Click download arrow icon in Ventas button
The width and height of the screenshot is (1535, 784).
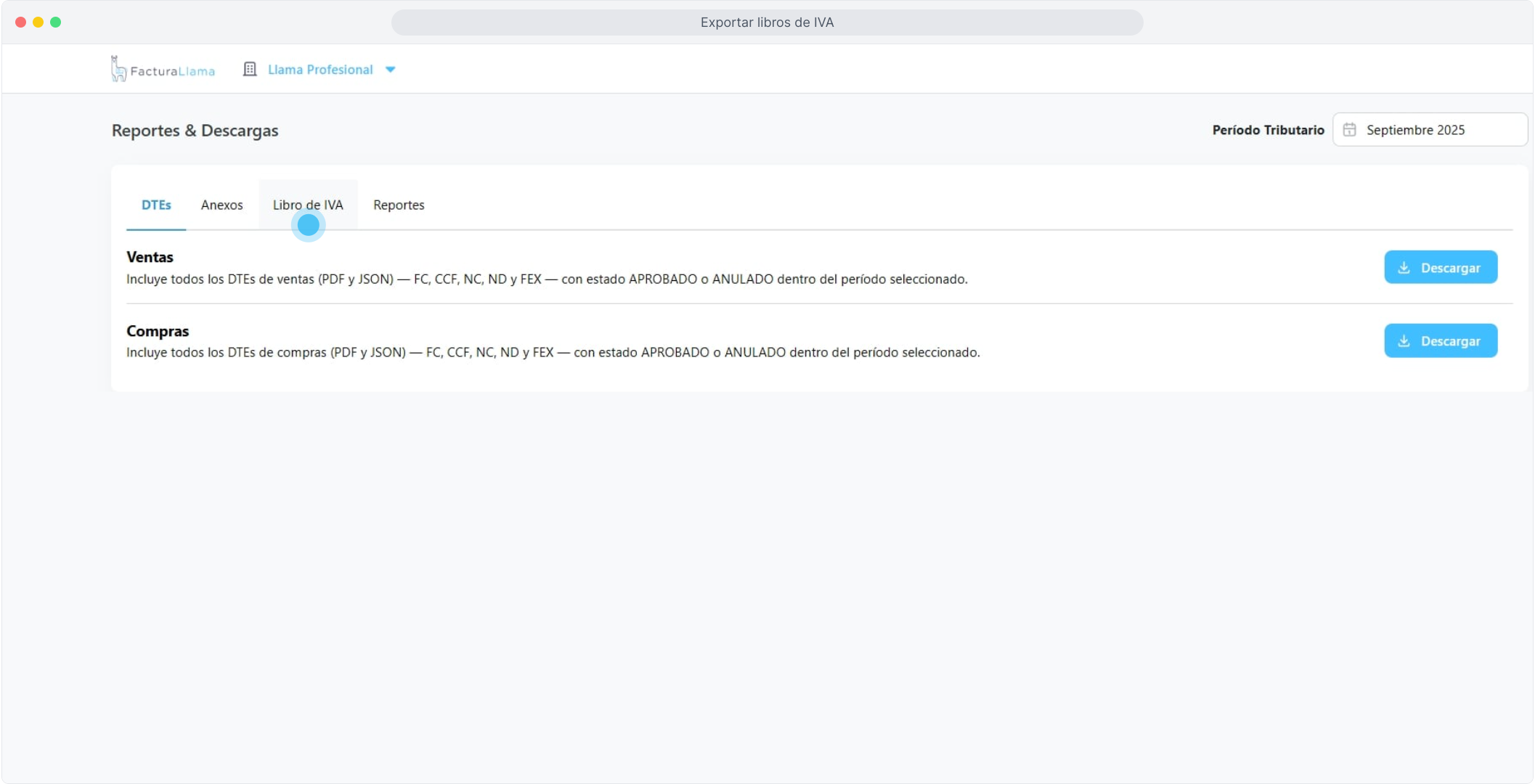click(x=1404, y=267)
